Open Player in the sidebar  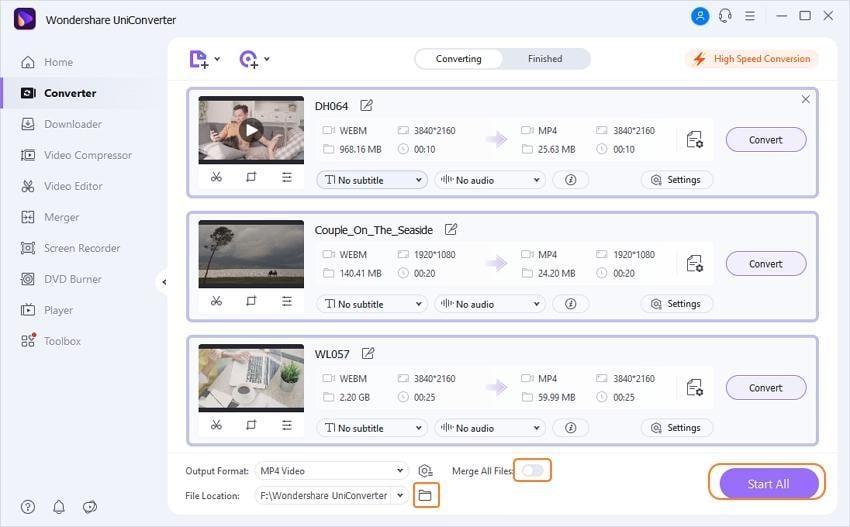pos(47,310)
